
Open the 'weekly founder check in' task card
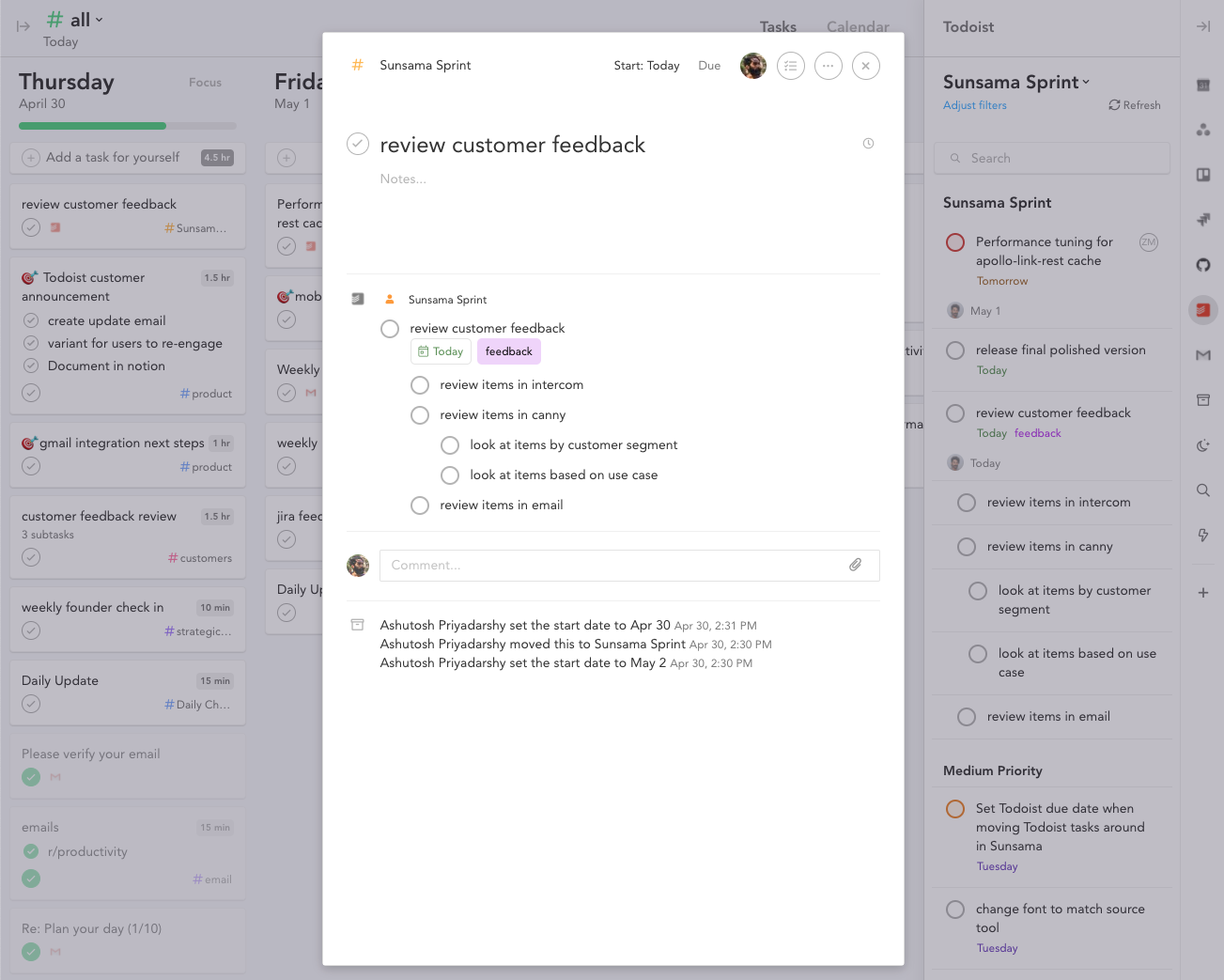[x=128, y=619]
